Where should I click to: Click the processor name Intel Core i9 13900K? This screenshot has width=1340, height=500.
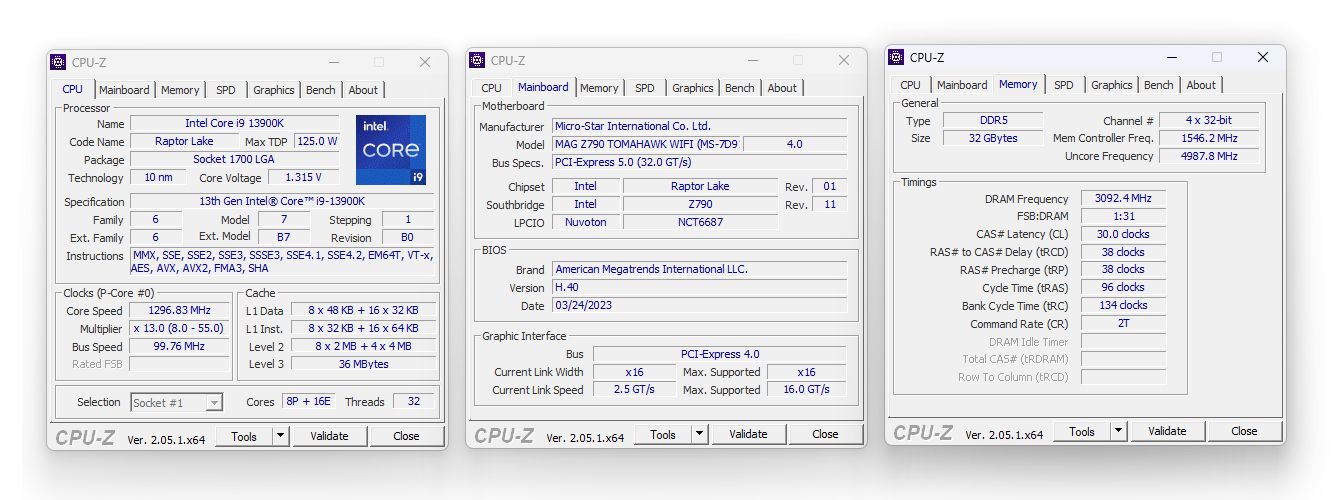(x=235, y=124)
